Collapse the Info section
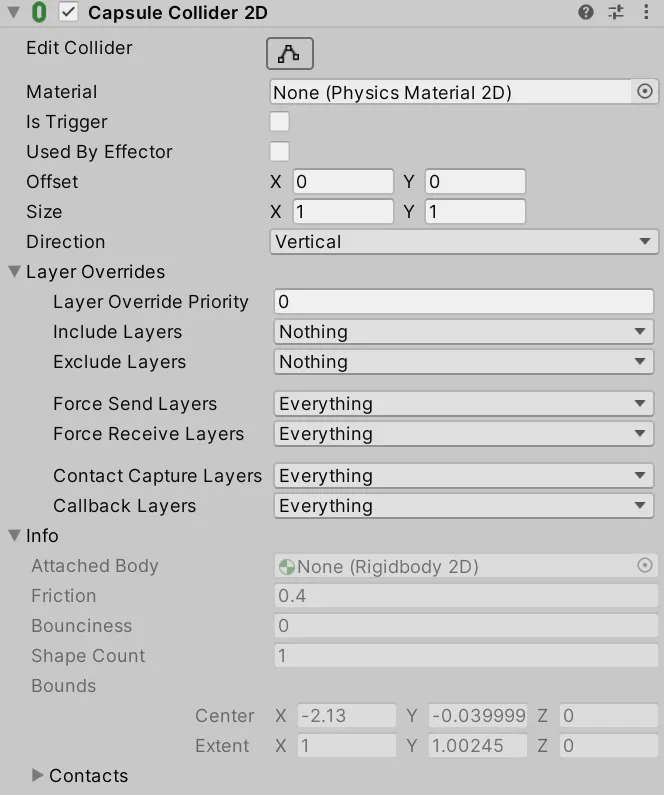 pos(15,536)
